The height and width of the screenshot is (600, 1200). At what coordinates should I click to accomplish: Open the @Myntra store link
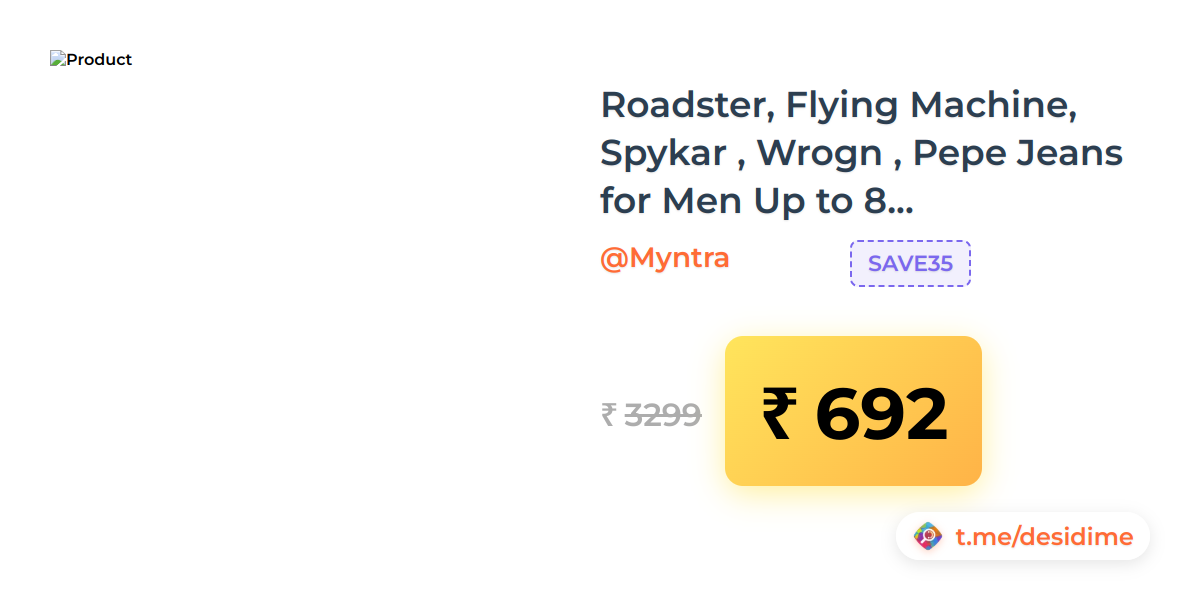point(665,258)
